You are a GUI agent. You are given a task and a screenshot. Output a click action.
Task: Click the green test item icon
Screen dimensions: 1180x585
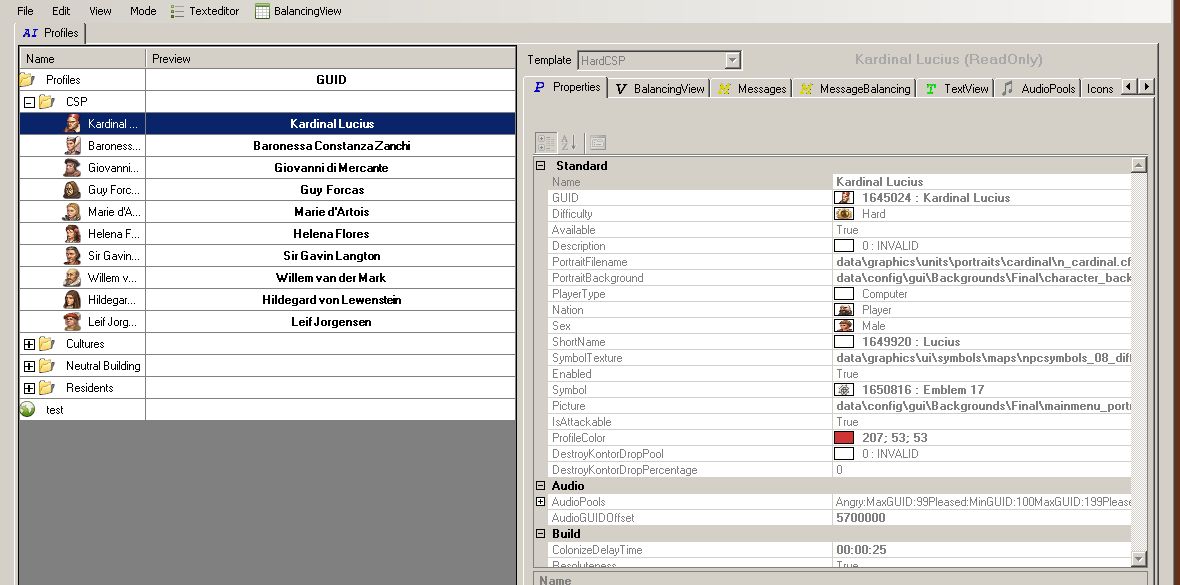pos(27,410)
